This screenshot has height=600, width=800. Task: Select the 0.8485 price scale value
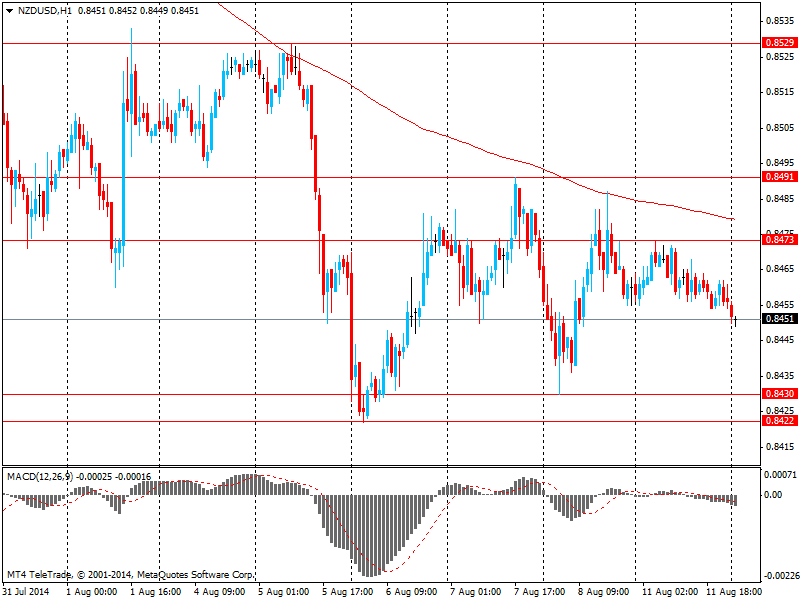[x=781, y=198]
